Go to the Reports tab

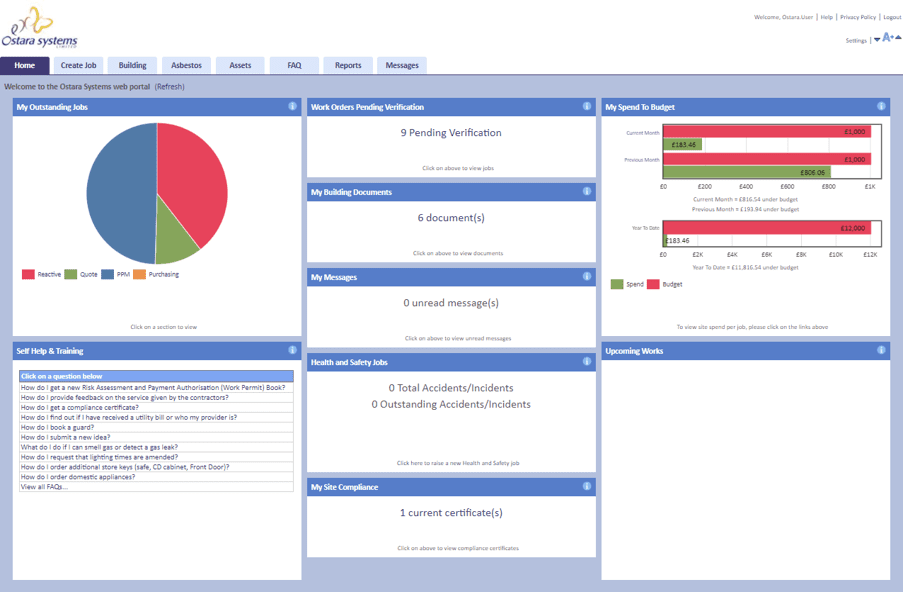point(348,66)
